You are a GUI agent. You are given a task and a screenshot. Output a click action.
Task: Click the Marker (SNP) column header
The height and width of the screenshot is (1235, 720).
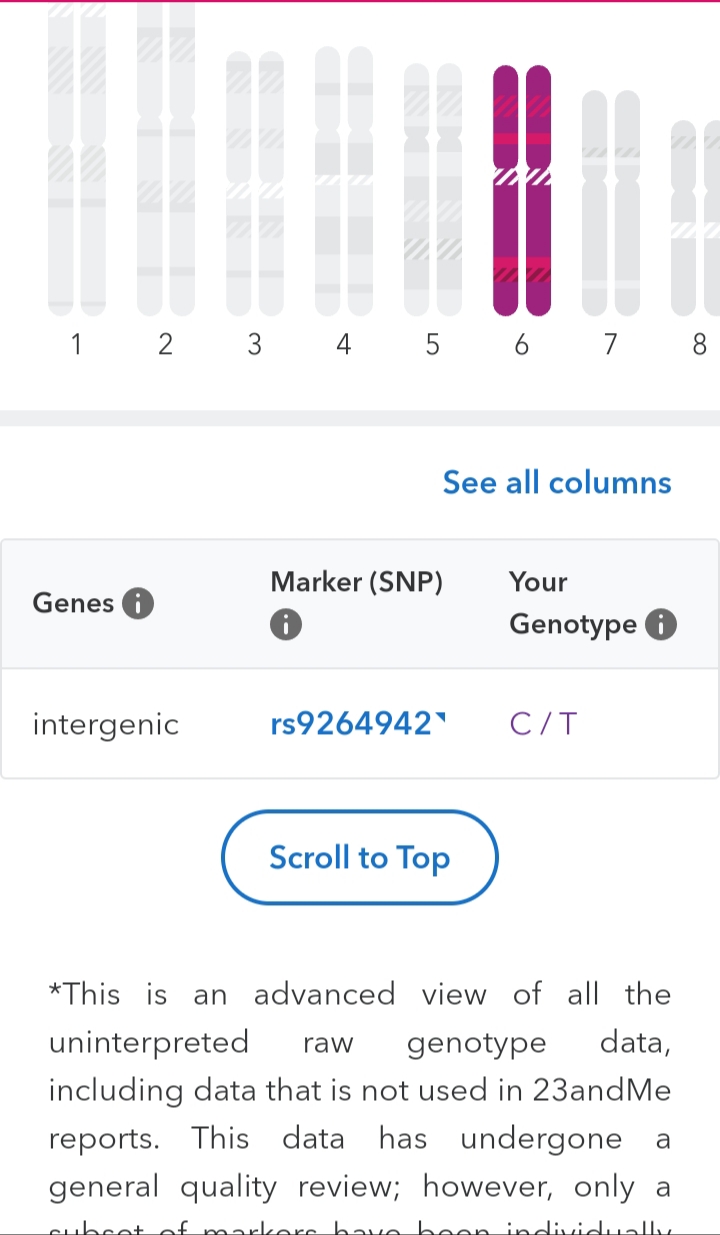tap(357, 582)
